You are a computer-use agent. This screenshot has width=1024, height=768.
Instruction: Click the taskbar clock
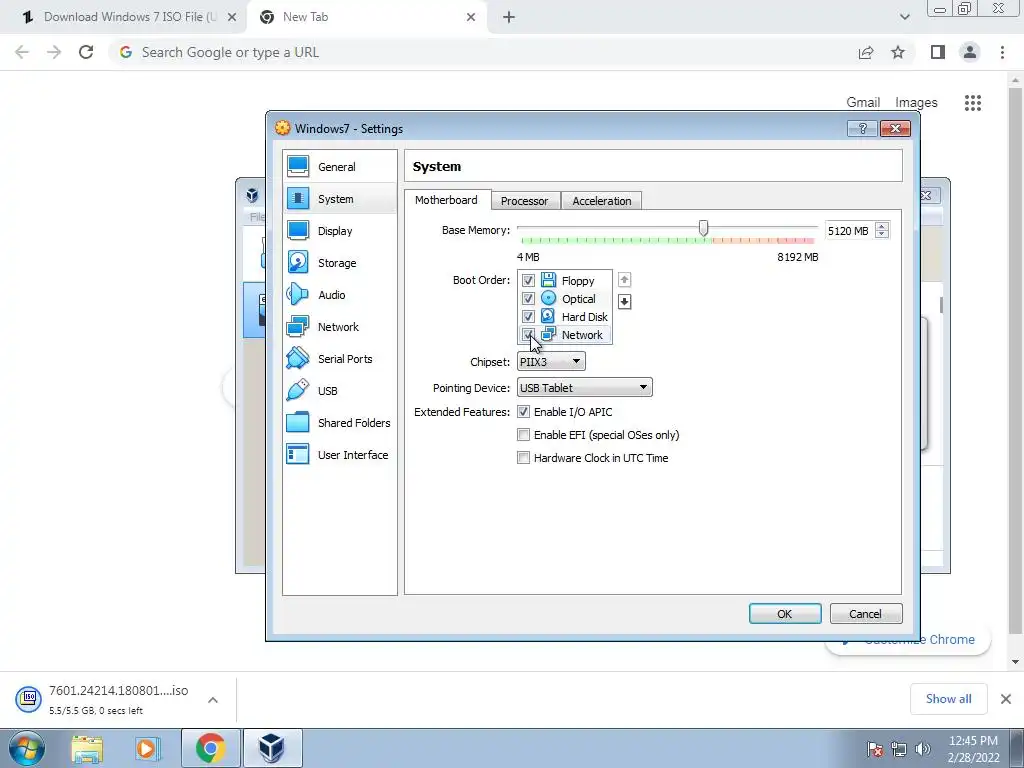[973, 749]
